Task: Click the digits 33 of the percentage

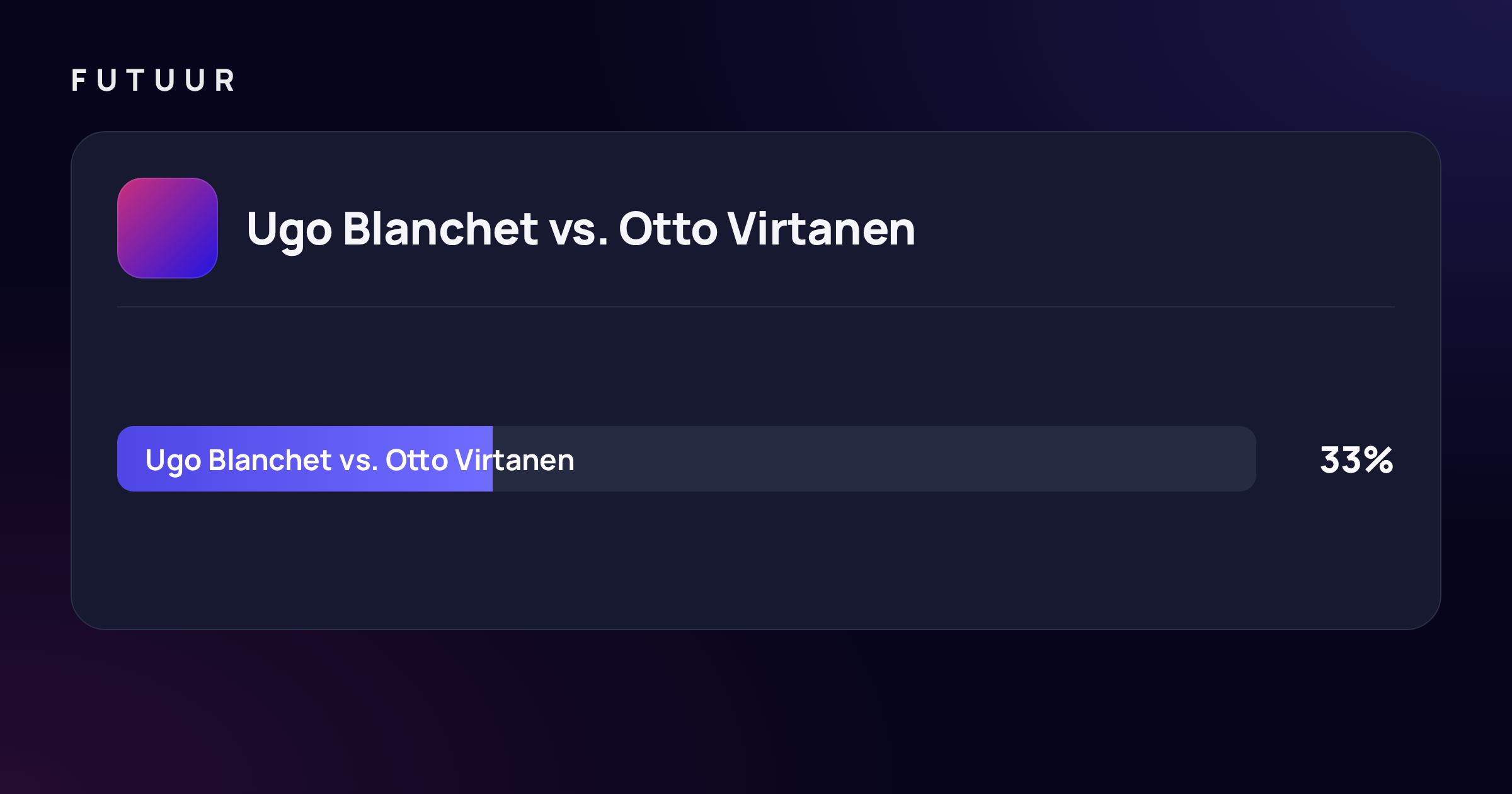Action: pyautogui.click(x=1341, y=459)
